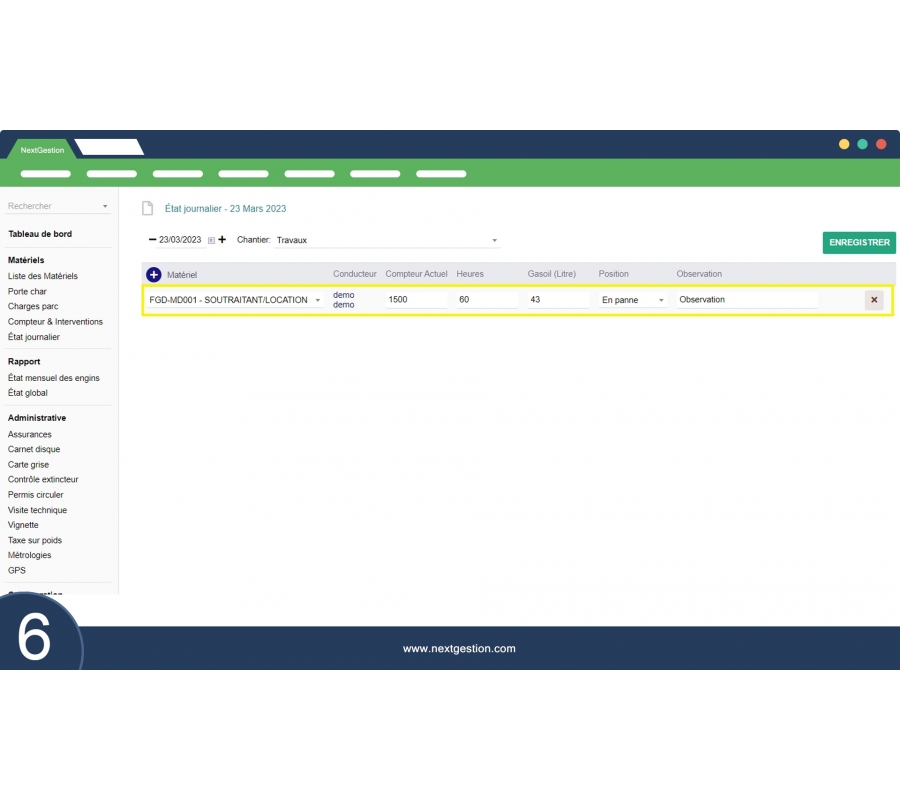Open Tableau de bord in sidebar
900x800 pixels.
[x=40, y=234]
